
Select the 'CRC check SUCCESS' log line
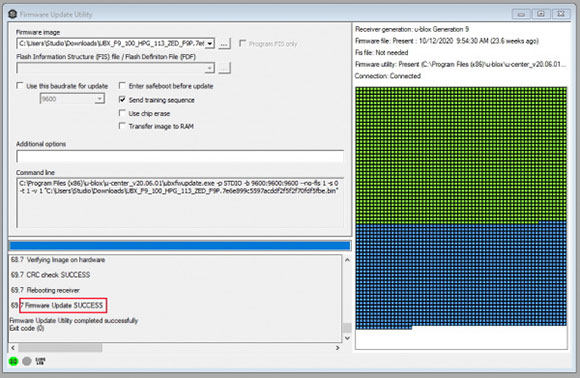tap(51, 275)
